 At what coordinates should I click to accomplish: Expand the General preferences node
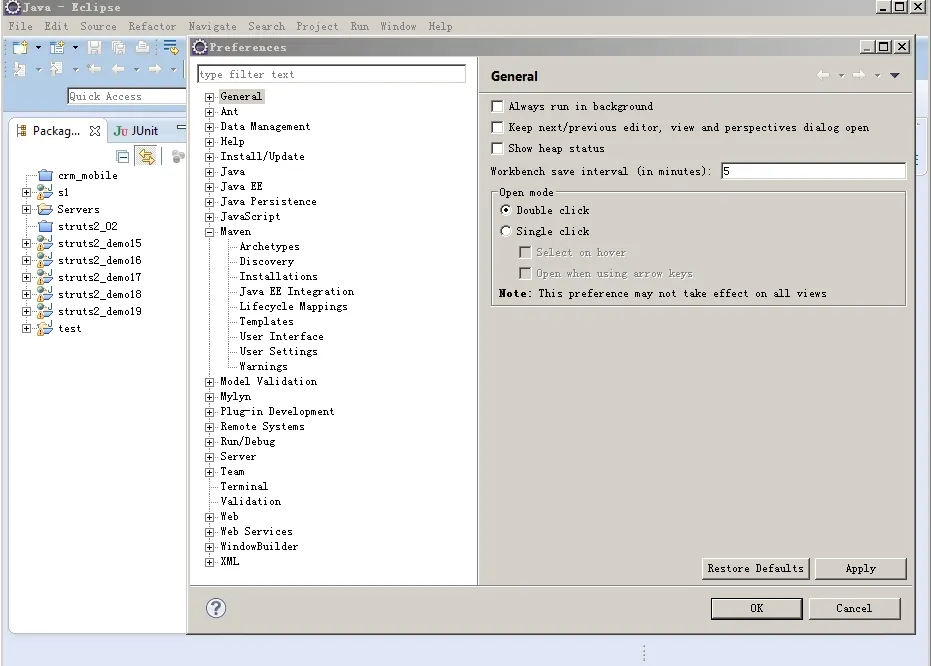210,97
